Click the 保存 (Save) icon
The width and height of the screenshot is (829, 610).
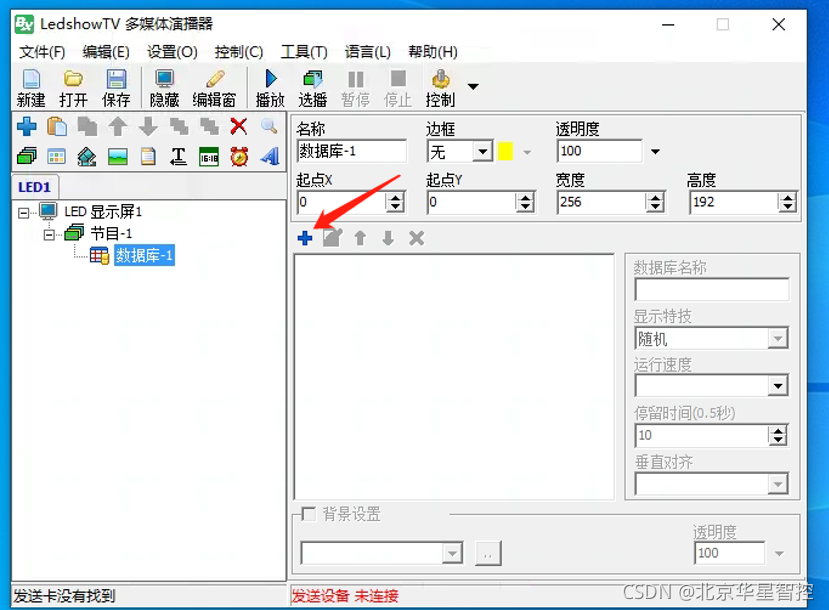114,85
